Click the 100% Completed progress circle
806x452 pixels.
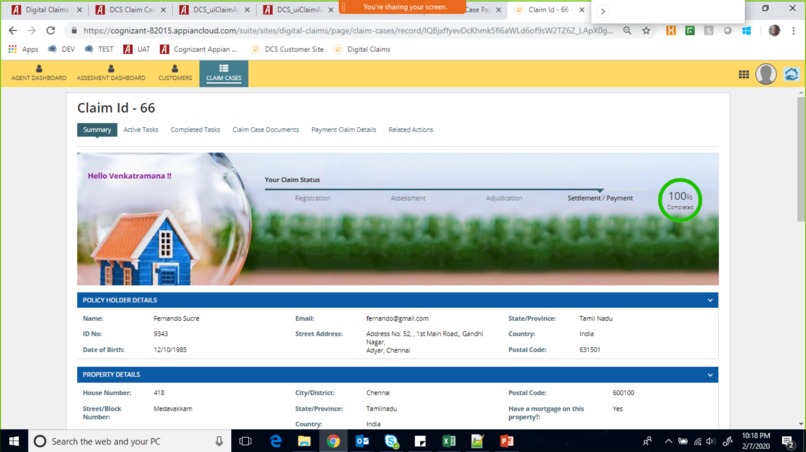tap(680, 200)
